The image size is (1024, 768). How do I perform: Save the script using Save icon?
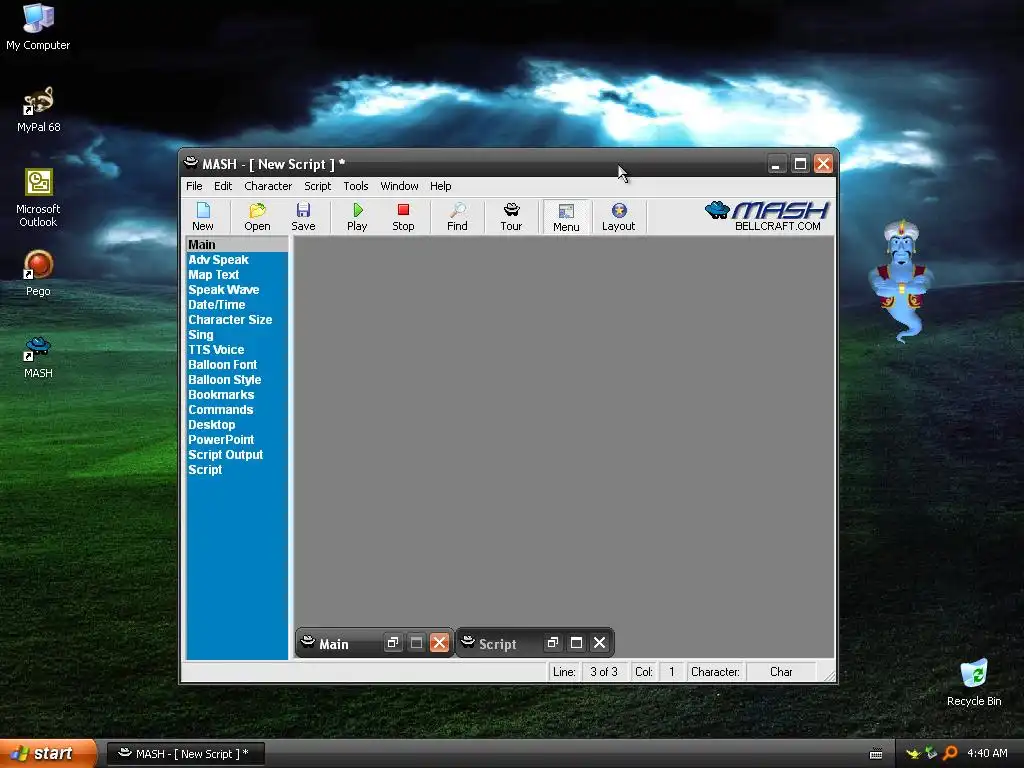tap(303, 217)
